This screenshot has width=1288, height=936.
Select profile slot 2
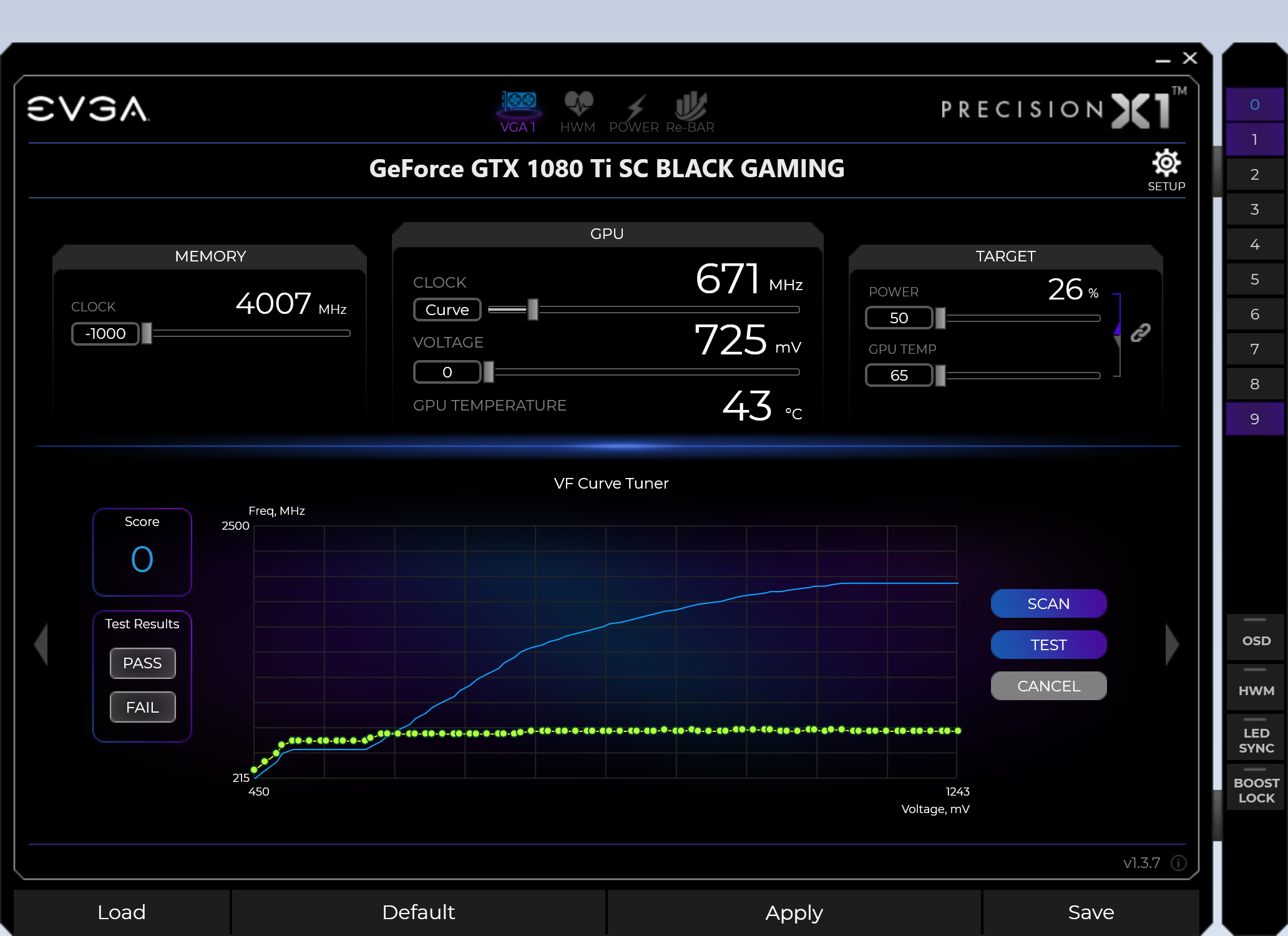[x=1254, y=175]
